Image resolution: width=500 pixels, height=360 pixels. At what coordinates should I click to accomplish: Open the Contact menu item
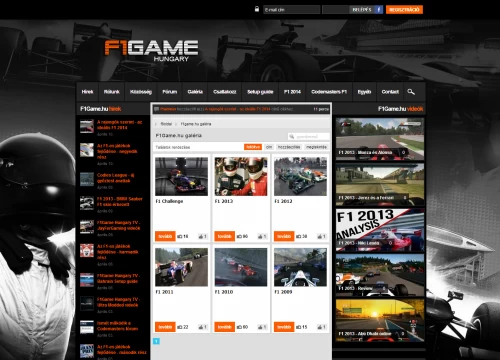pyautogui.click(x=390, y=92)
